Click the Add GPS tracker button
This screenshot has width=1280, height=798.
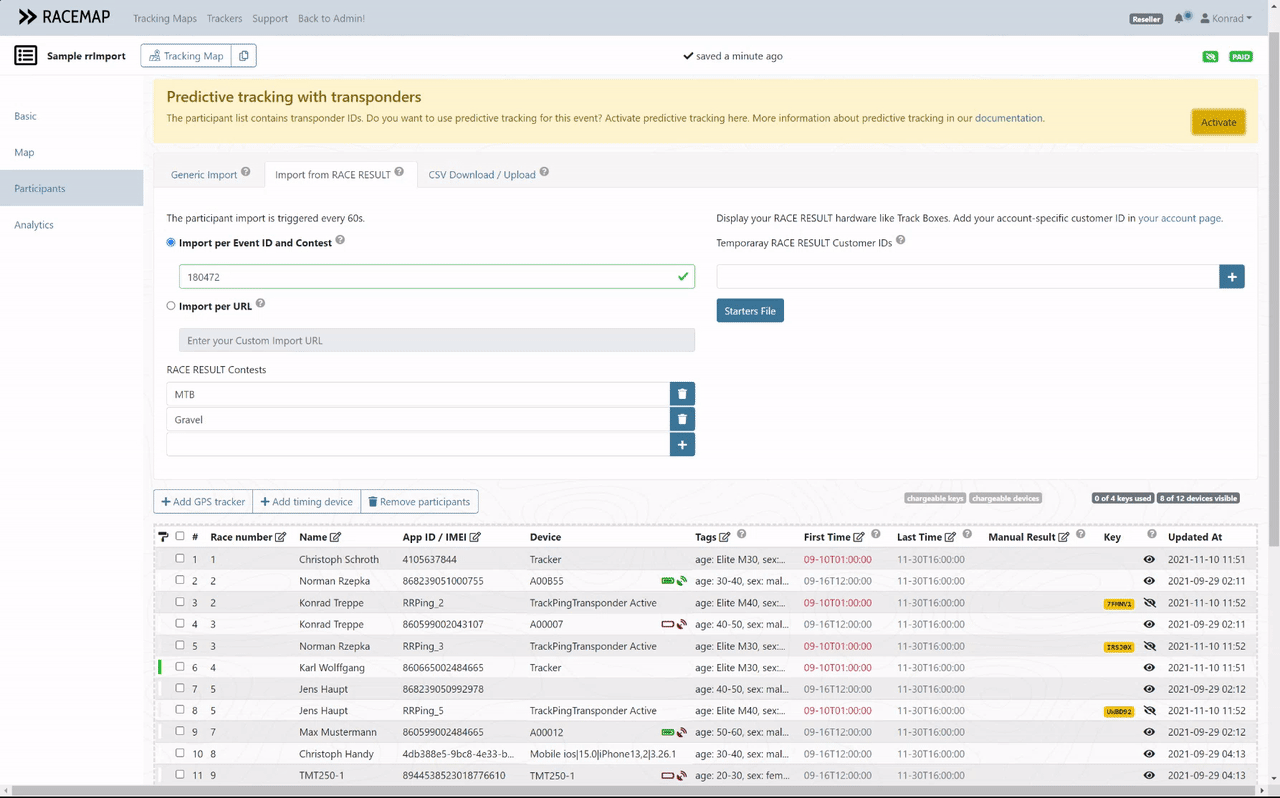(203, 502)
